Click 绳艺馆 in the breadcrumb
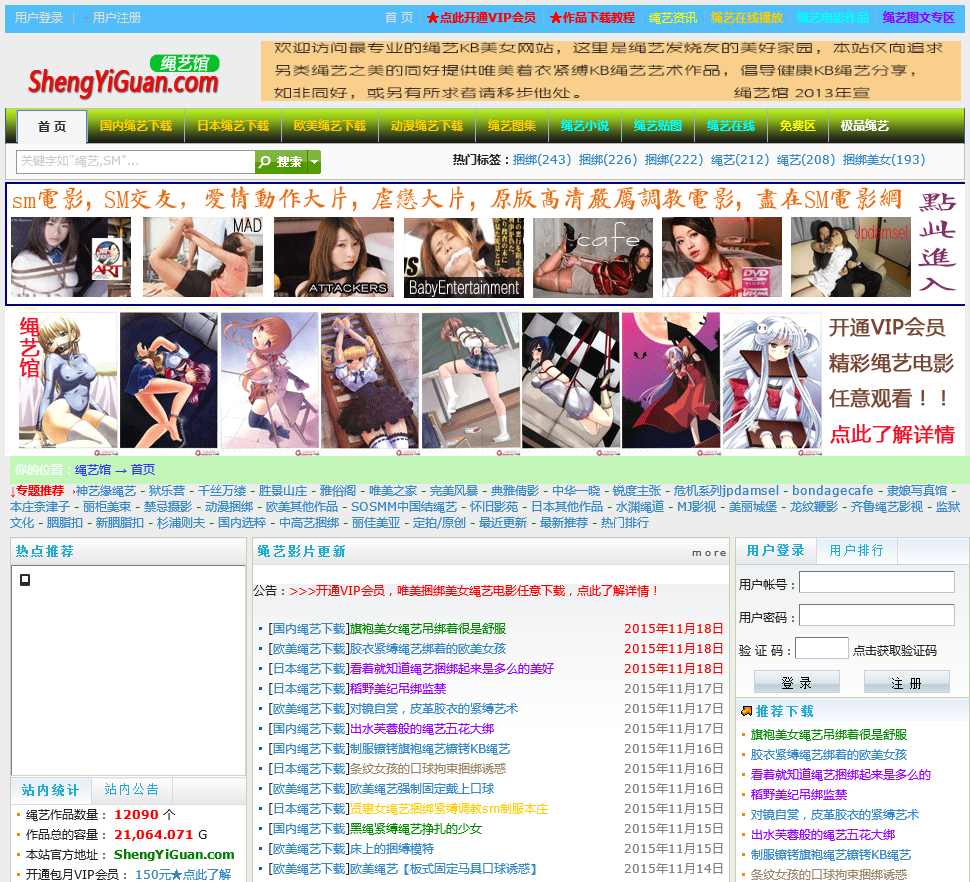This screenshot has width=970, height=882. click(x=93, y=470)
